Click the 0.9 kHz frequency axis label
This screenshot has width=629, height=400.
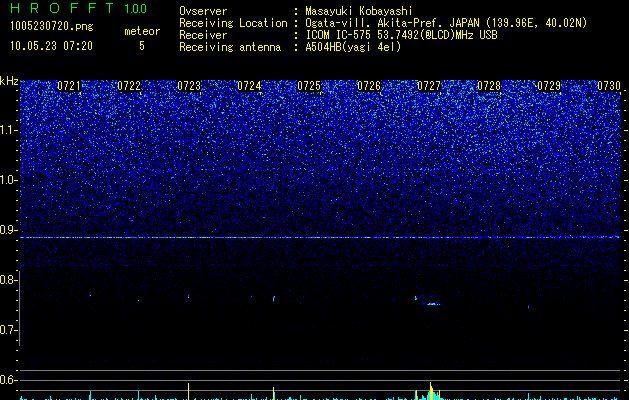tap(8, 230)
